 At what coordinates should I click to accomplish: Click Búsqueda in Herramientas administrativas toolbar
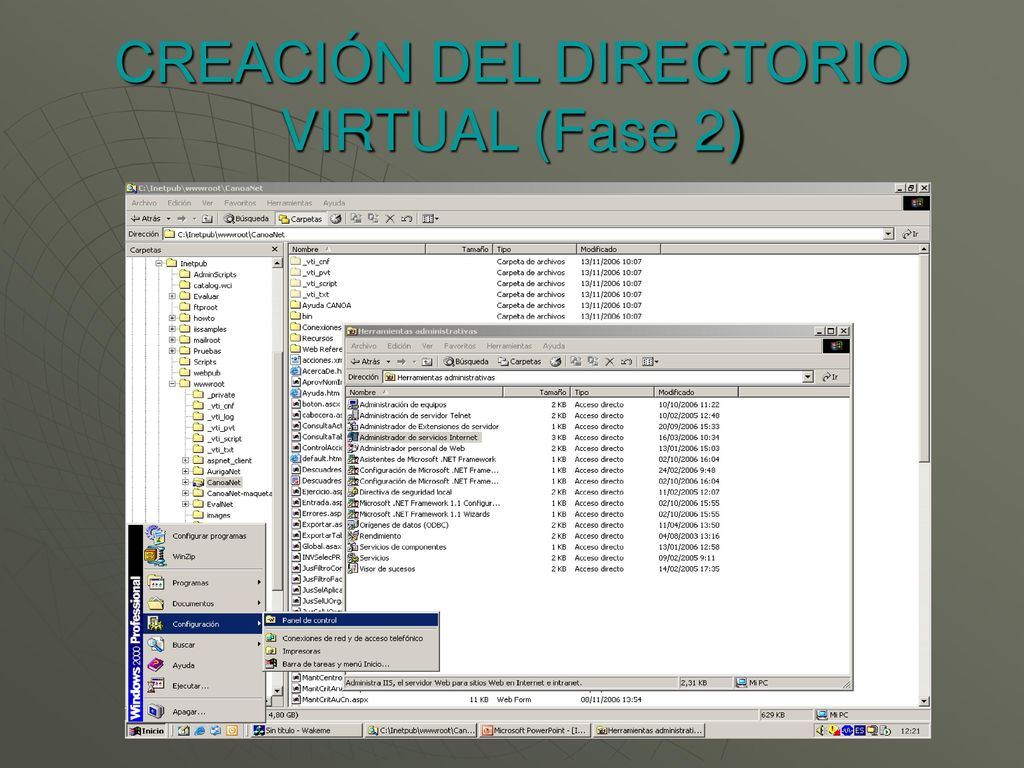[x=466, y=361]
